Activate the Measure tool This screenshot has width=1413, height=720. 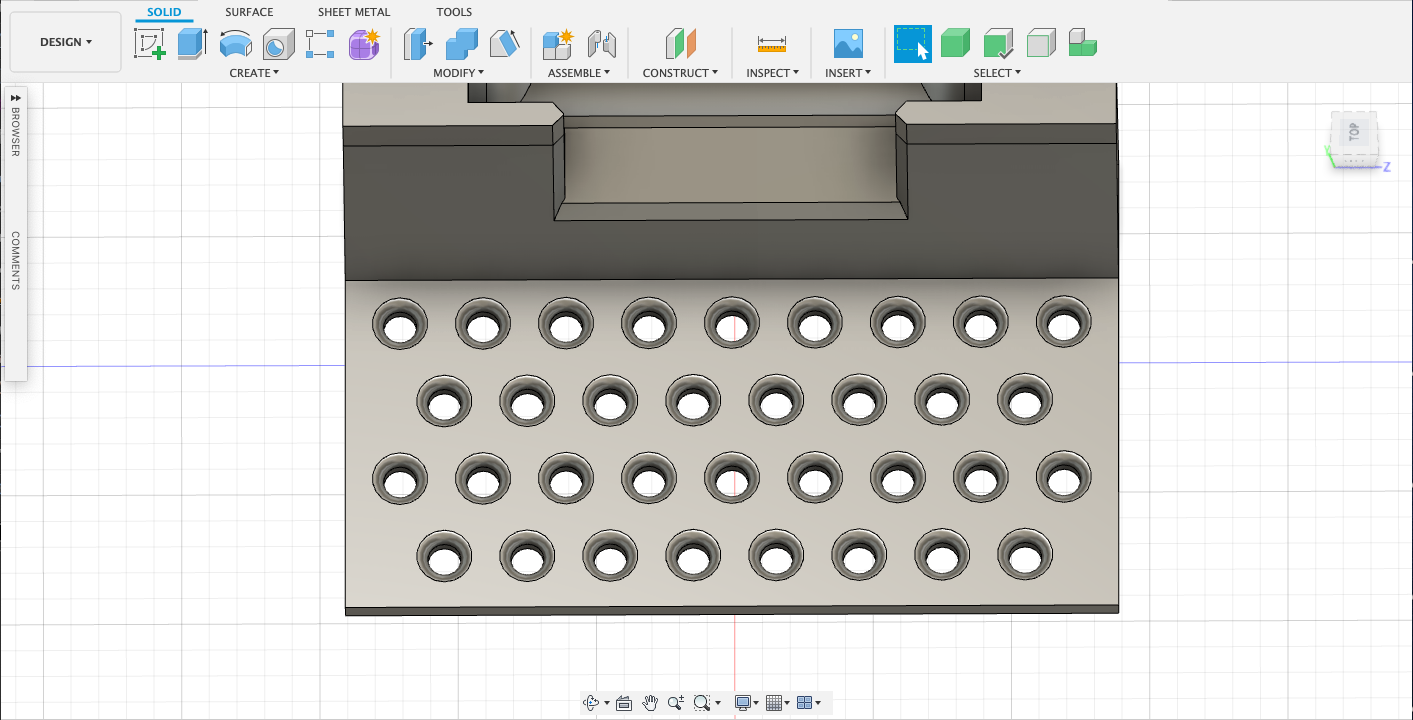[x=772, y=44]
